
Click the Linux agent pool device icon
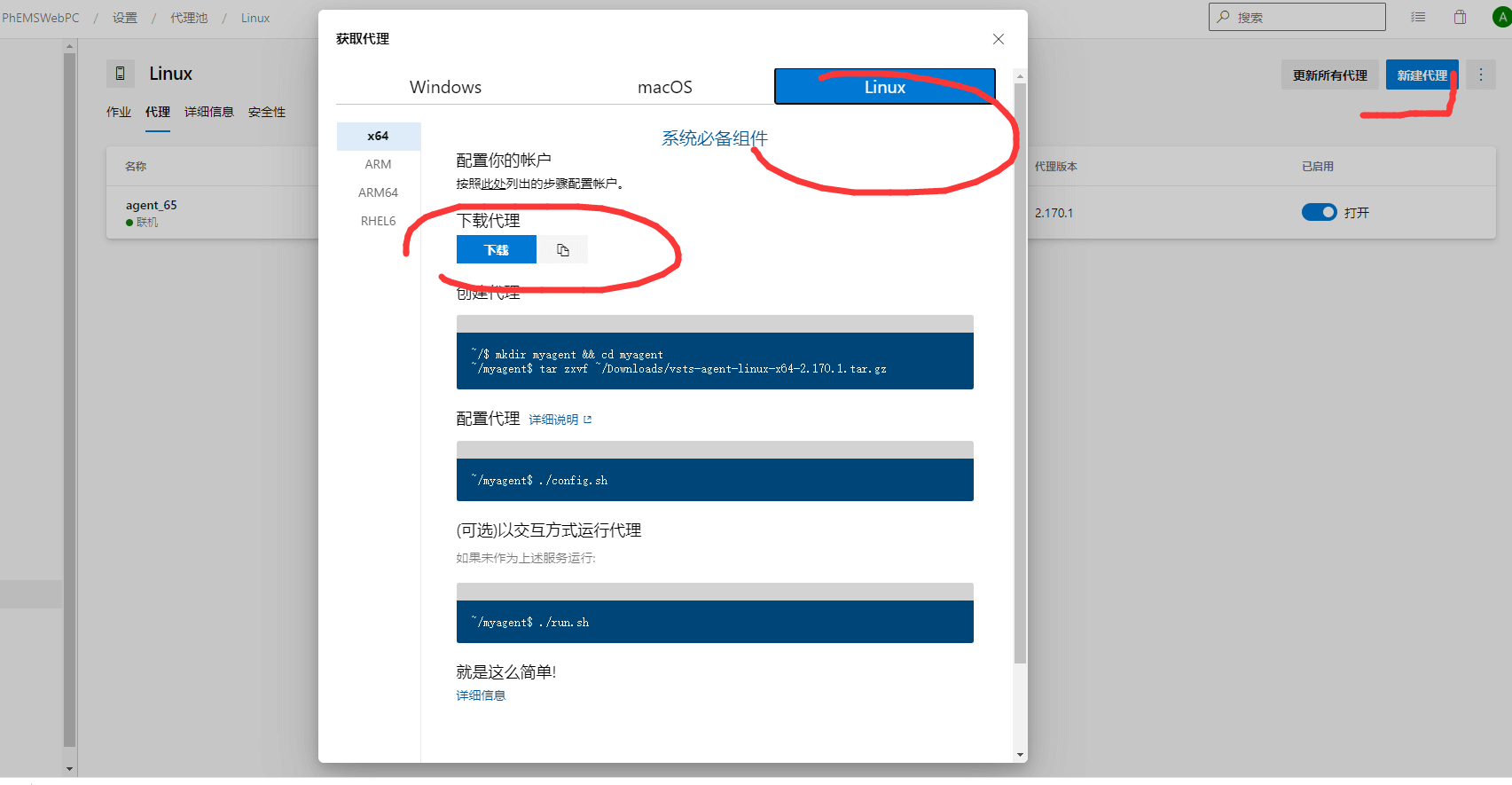tap(121, 74)
